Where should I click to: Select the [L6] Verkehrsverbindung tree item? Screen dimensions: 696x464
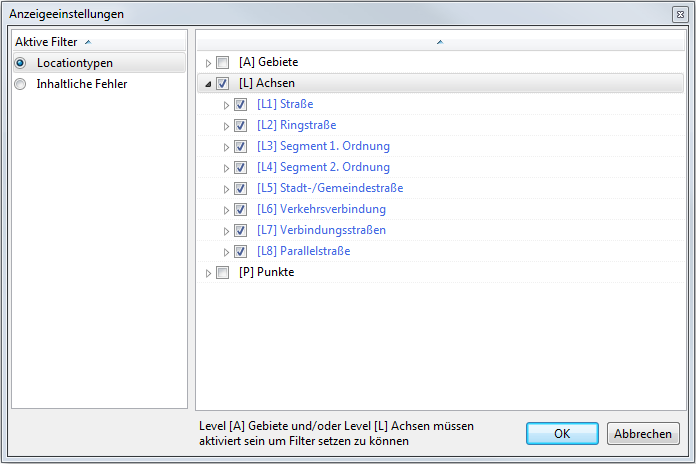(x=321, y=210)
